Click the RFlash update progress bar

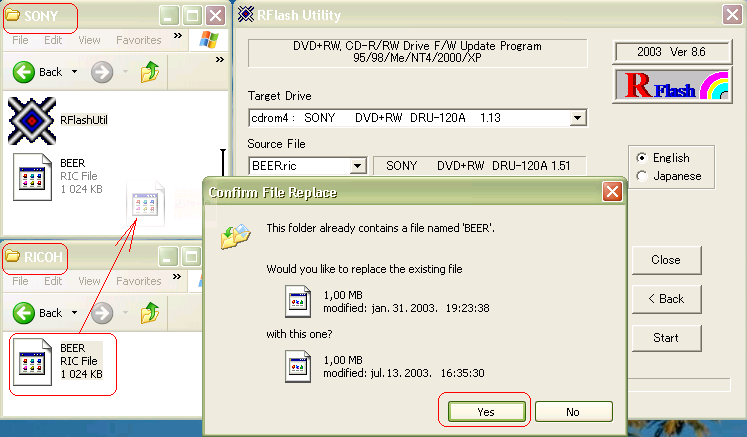(679, 385)
